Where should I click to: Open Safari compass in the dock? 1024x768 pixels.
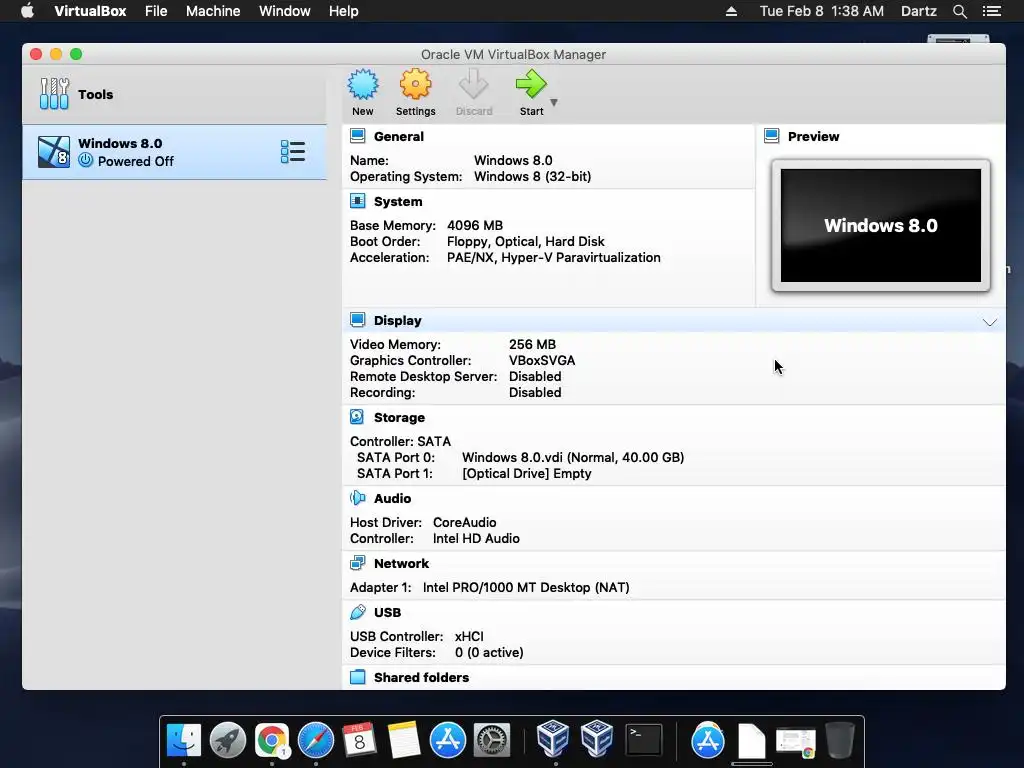315,740
